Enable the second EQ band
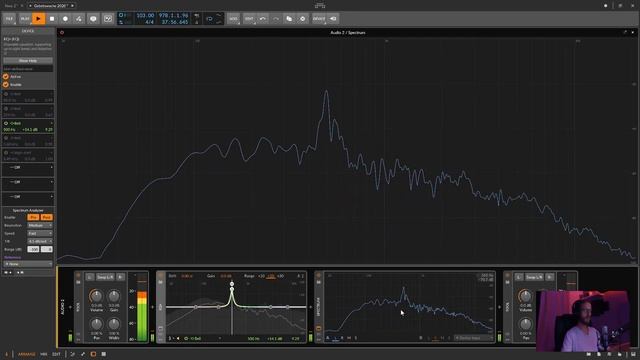 click(x=6, y=109)
